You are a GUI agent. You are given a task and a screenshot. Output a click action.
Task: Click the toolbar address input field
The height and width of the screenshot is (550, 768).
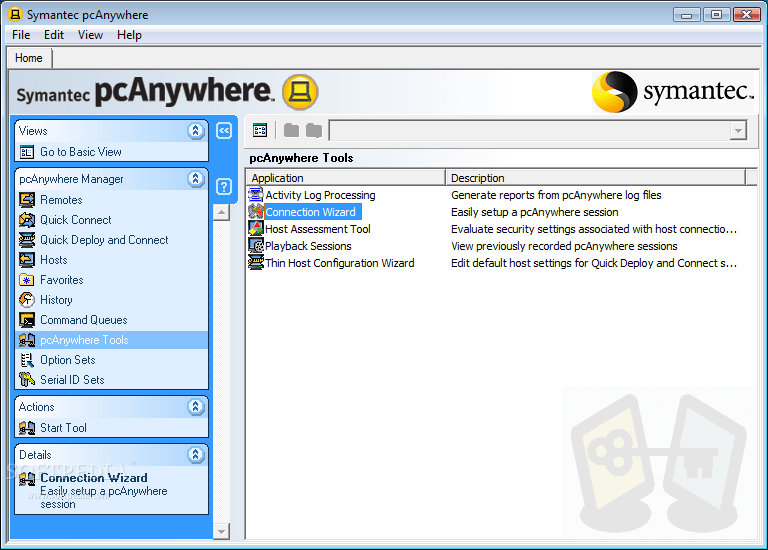pos(529,131)
